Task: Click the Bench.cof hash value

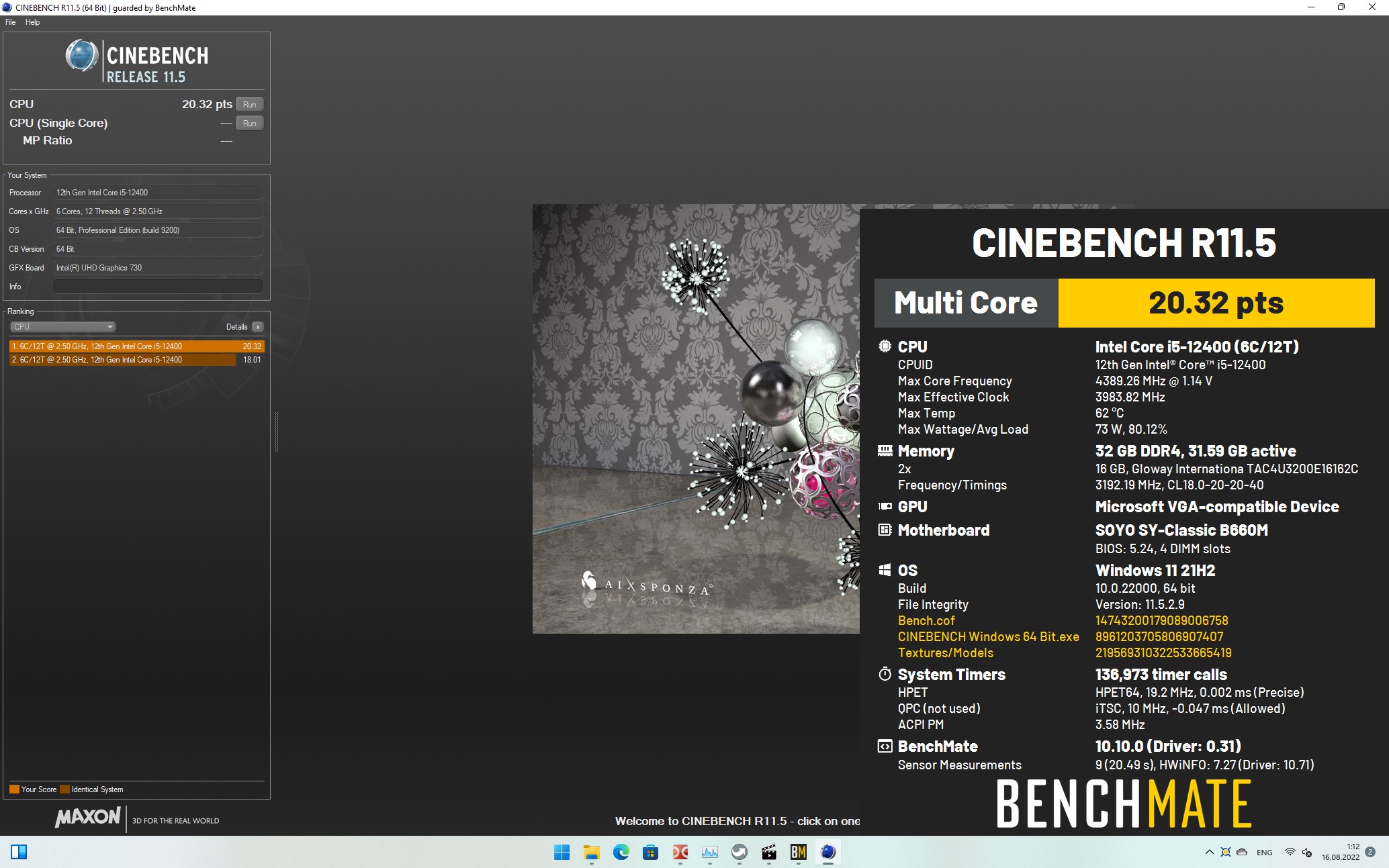Action: tap(1161, 621)
